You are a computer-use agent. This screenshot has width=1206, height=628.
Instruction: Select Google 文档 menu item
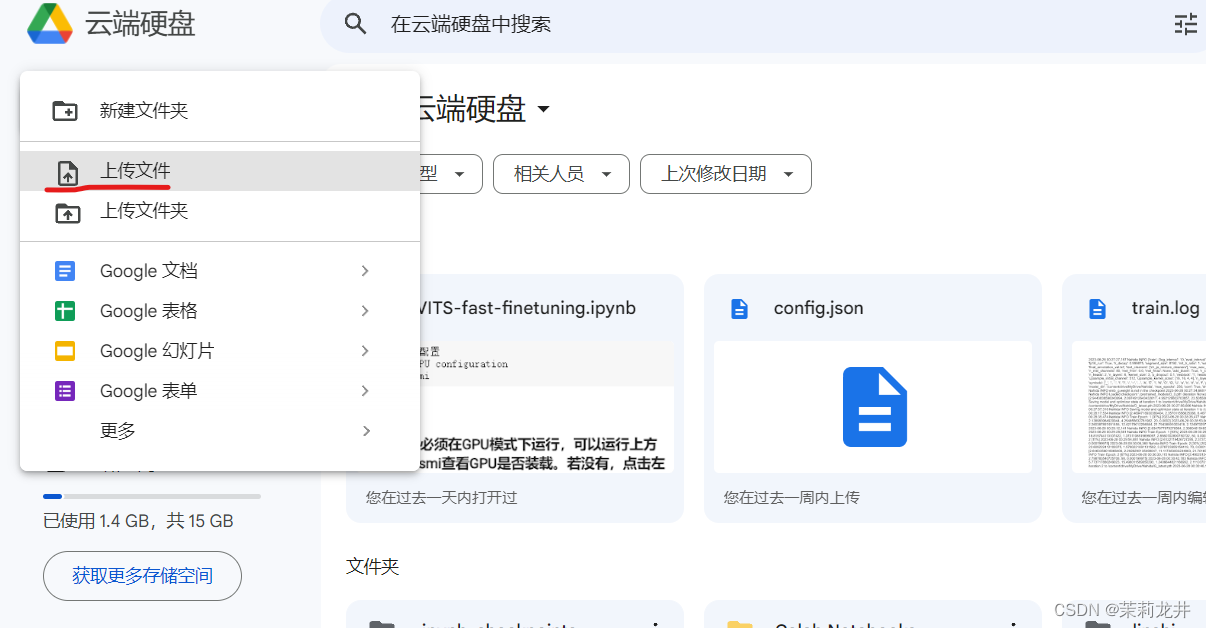tap(220, 271)
